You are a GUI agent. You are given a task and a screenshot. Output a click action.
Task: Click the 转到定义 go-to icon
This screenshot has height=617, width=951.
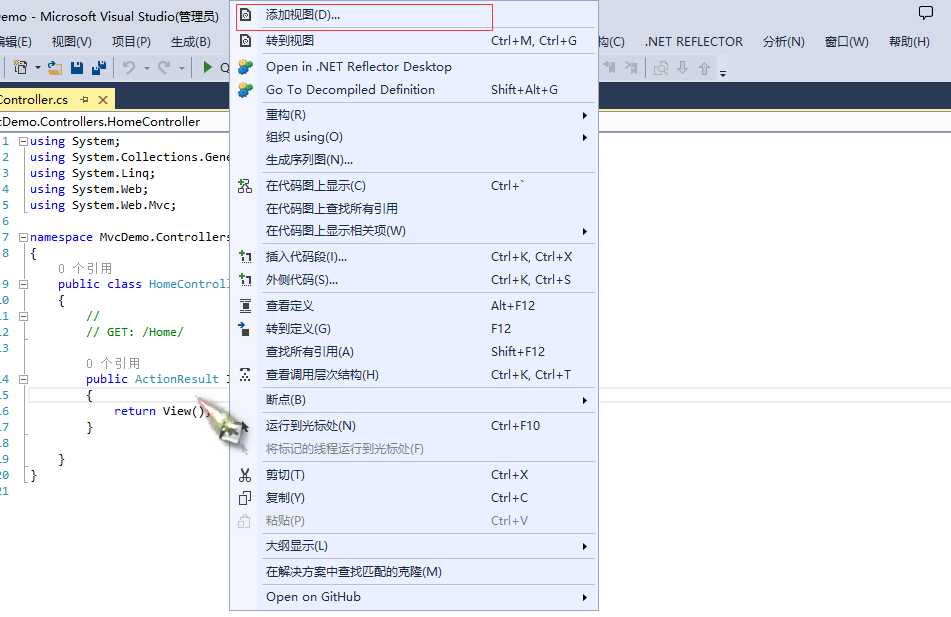coord(244,329)
